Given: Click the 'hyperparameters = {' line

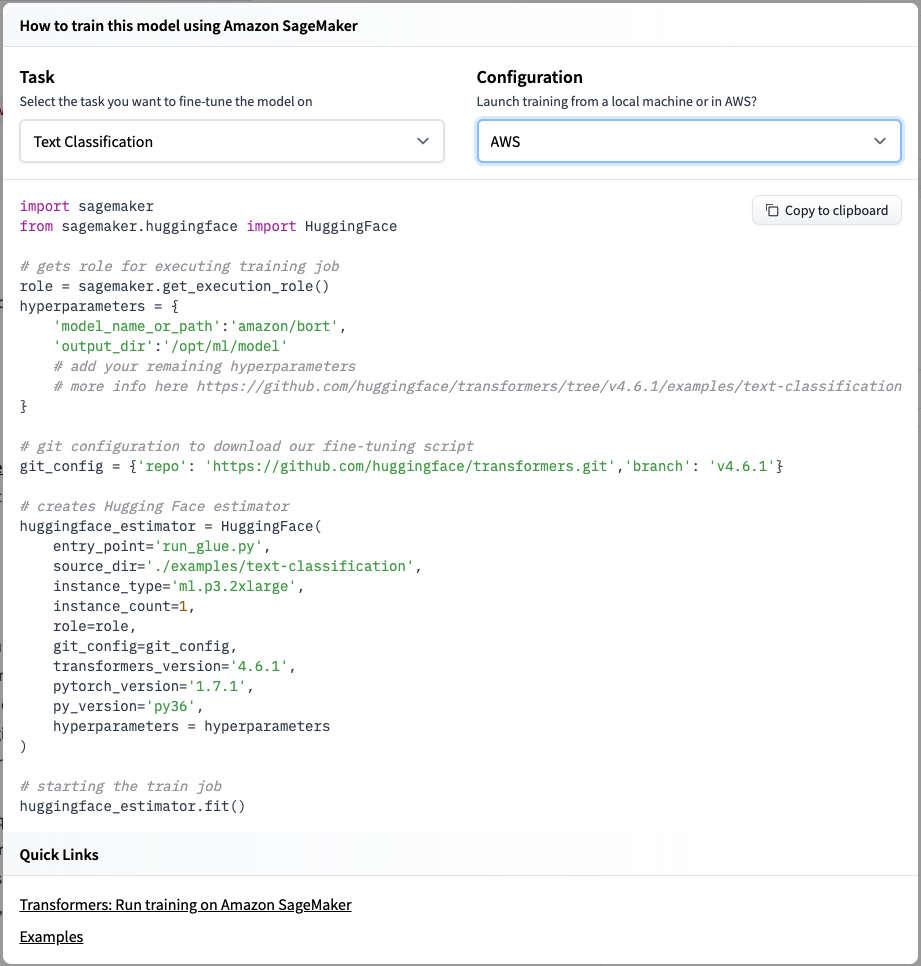Looking at the screenshot, I should coord(99,306).
